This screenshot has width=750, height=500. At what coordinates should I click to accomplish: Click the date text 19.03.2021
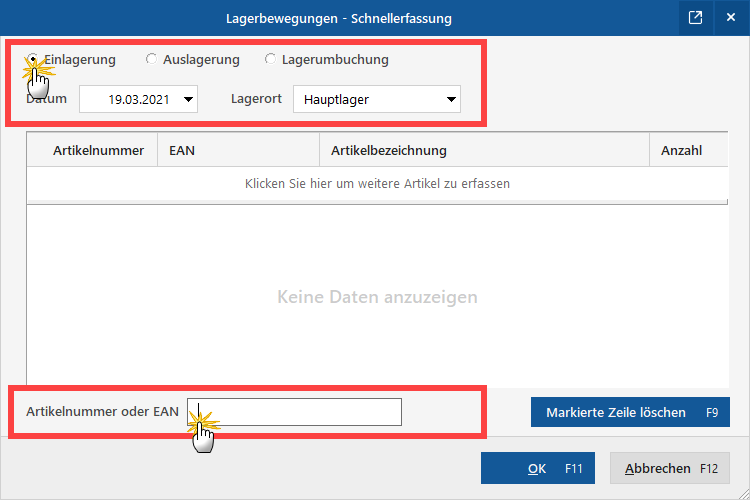pyautogui.click(x=137, y=99)
